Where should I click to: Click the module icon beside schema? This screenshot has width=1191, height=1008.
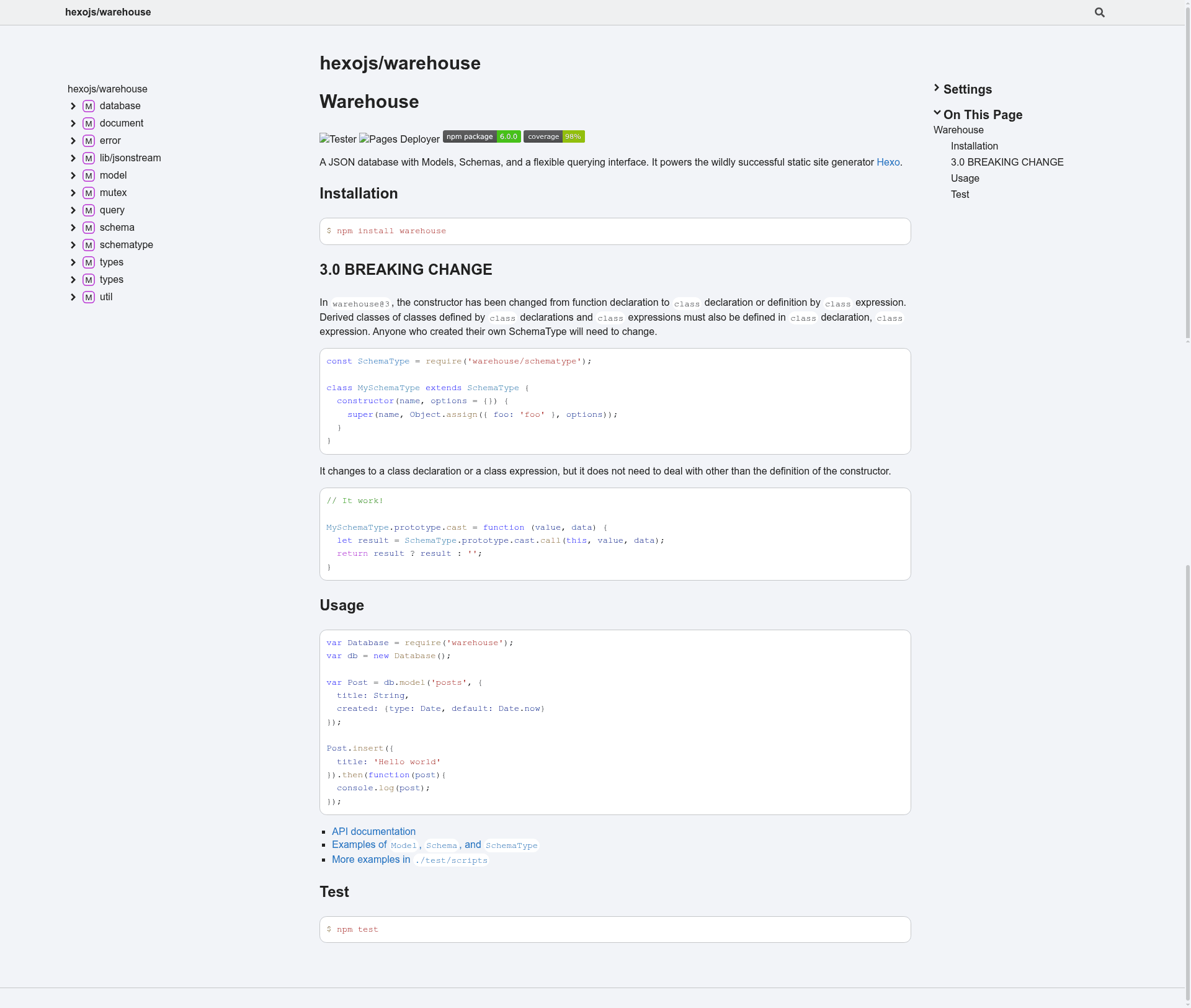click(89, 228)
